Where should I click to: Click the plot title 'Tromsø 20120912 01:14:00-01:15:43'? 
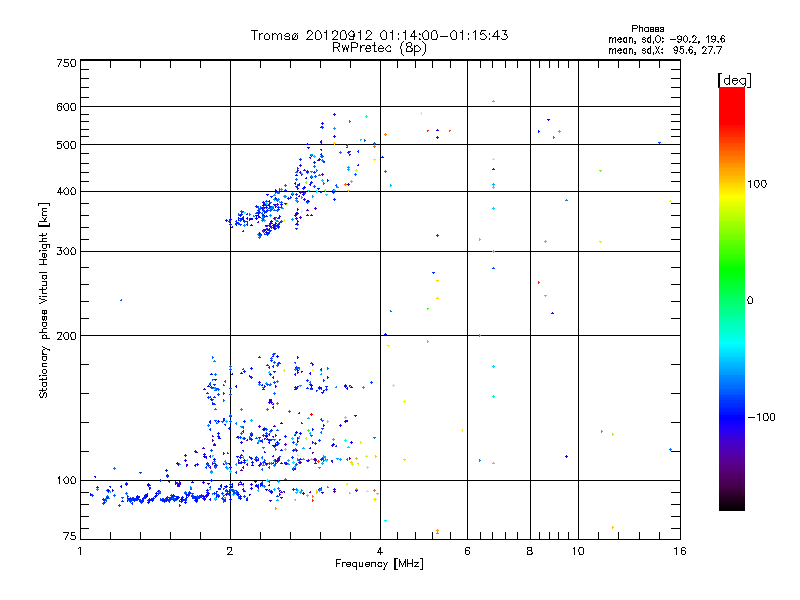point(379,35)
